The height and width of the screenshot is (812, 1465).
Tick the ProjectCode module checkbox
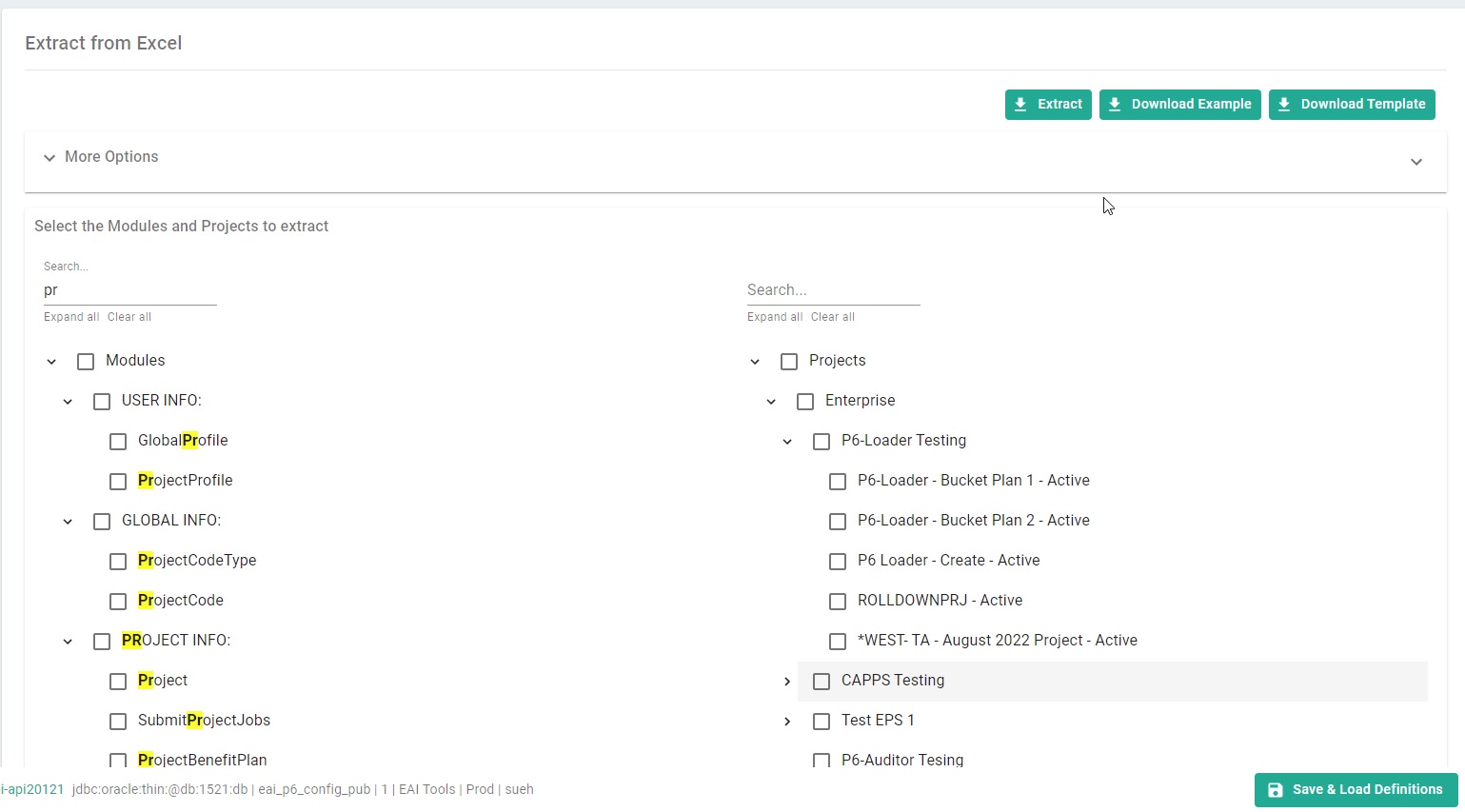pos(118,602)
